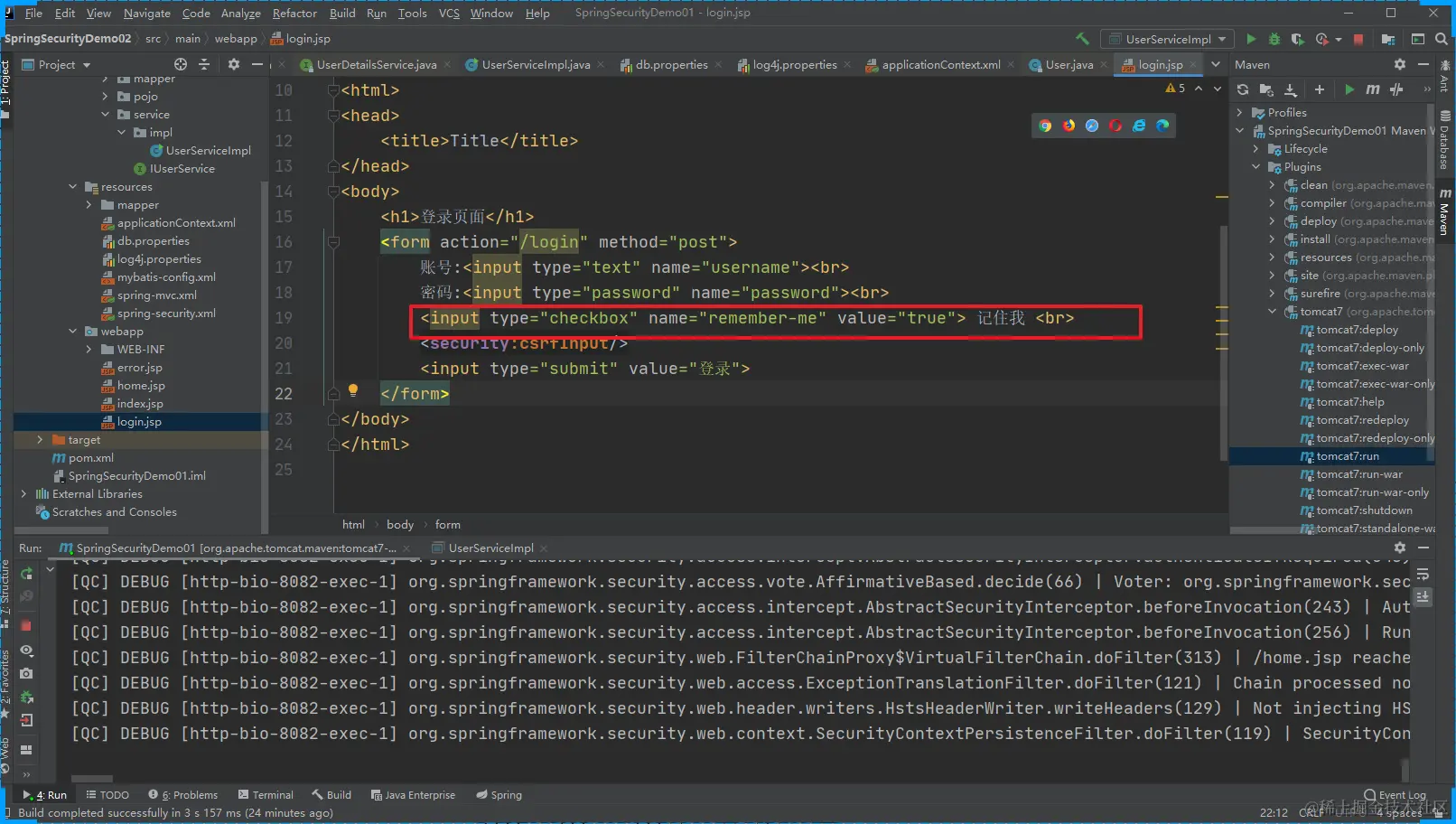Collapse the webapp folder in Project tree
Viewport: 1456px width, 824px height.
[x=73, y=332]
